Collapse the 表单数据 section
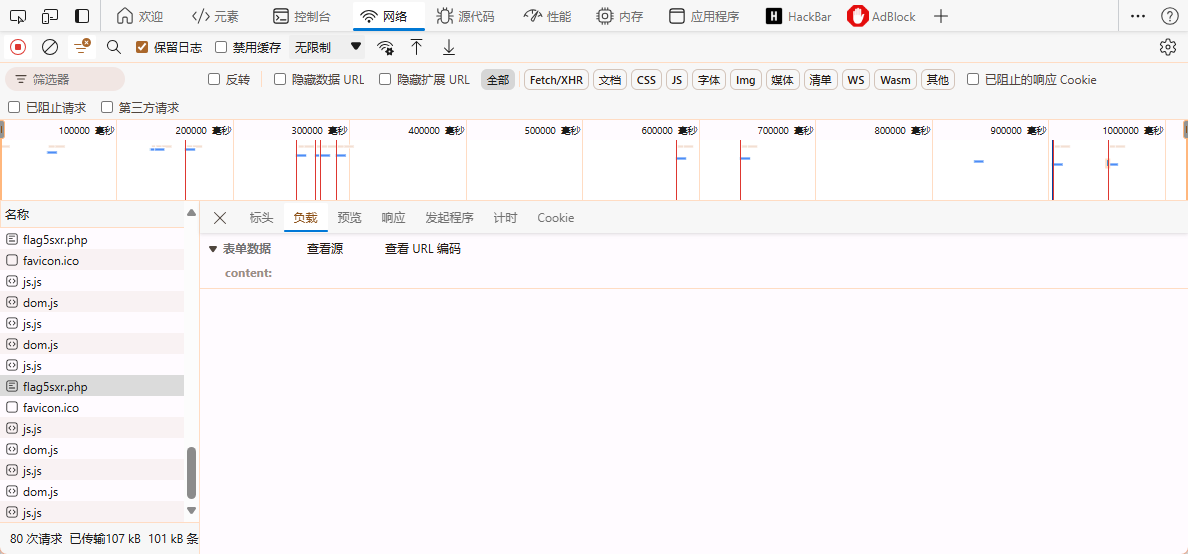This screenshot has width=1188, height=554. point(213,249)
